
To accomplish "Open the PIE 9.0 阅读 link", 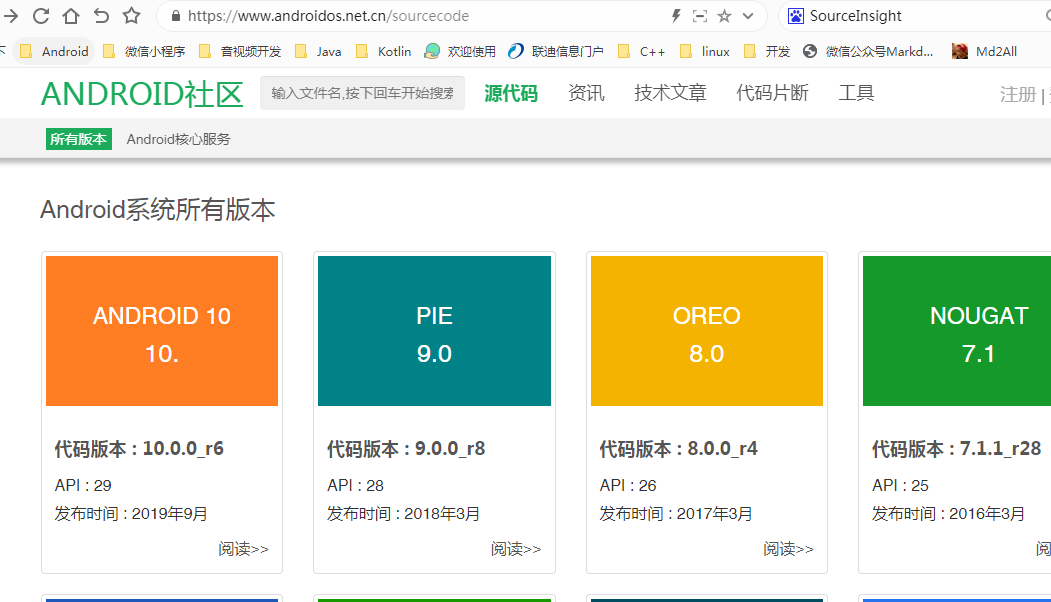I will 516,549.
